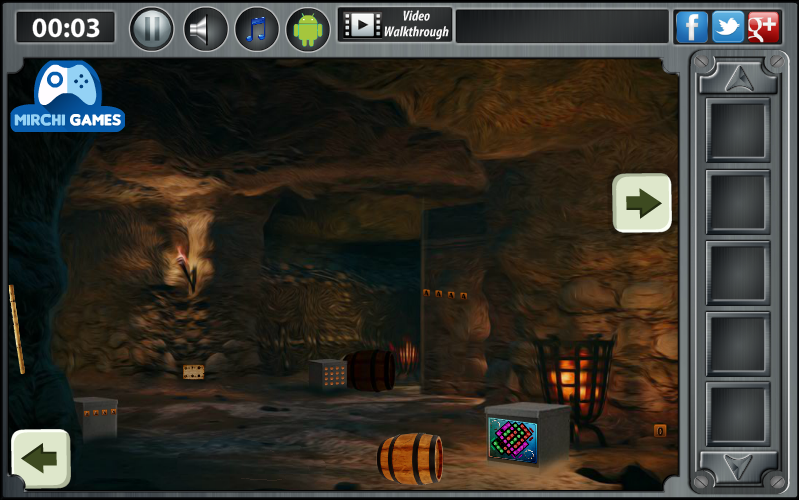Go to the next scene with right arrow

click(642, 203)
